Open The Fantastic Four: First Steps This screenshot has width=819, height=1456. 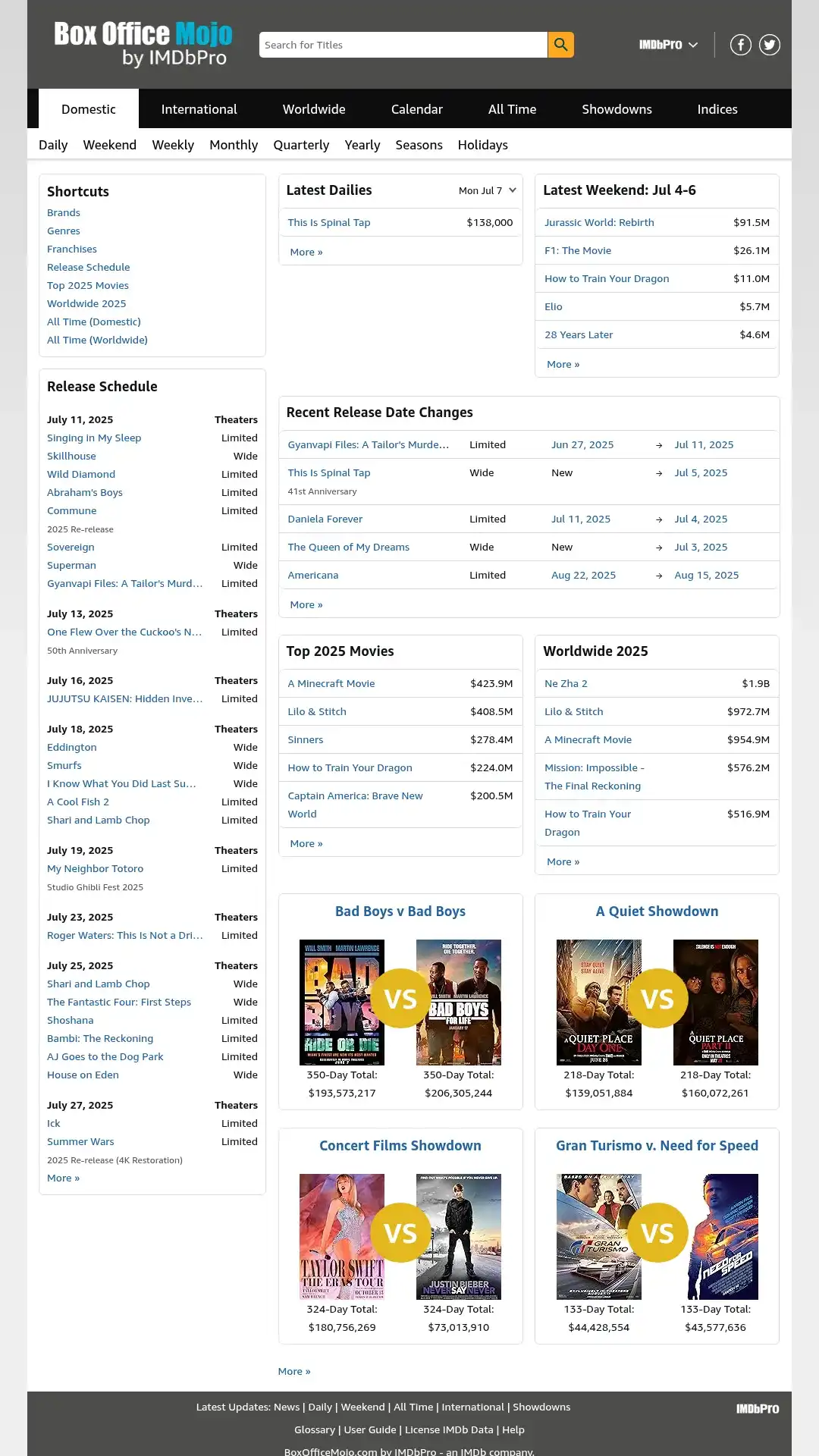tap(119, 1003)
